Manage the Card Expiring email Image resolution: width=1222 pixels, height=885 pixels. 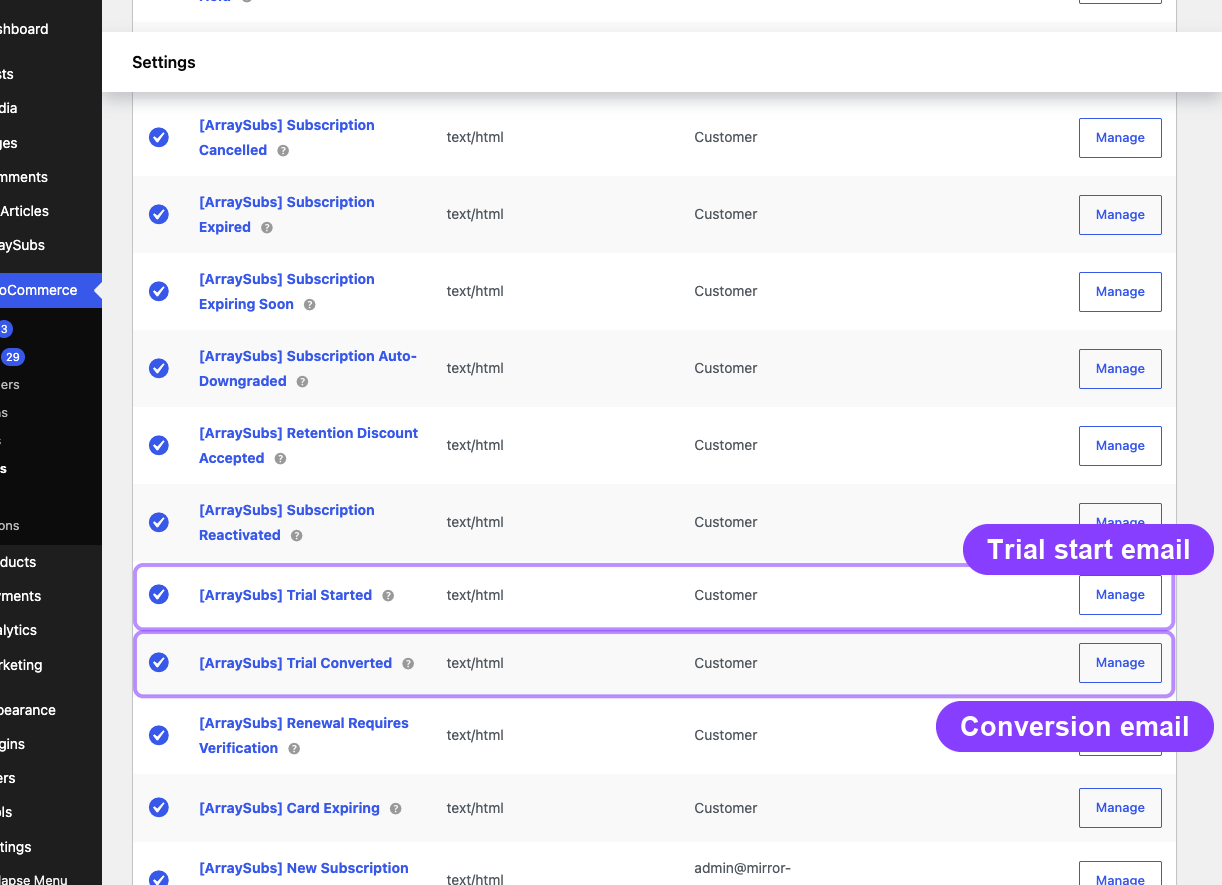(x=1120, y=808)
